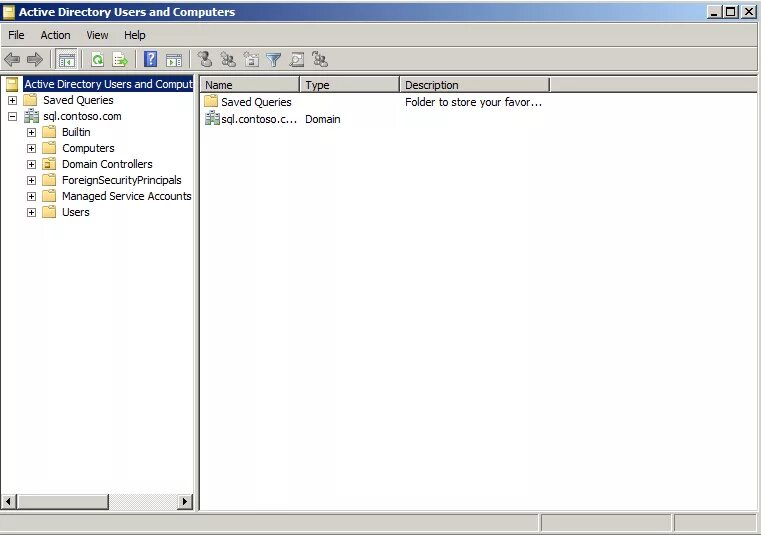
Task: Expand the Users container
Action: 32,213
